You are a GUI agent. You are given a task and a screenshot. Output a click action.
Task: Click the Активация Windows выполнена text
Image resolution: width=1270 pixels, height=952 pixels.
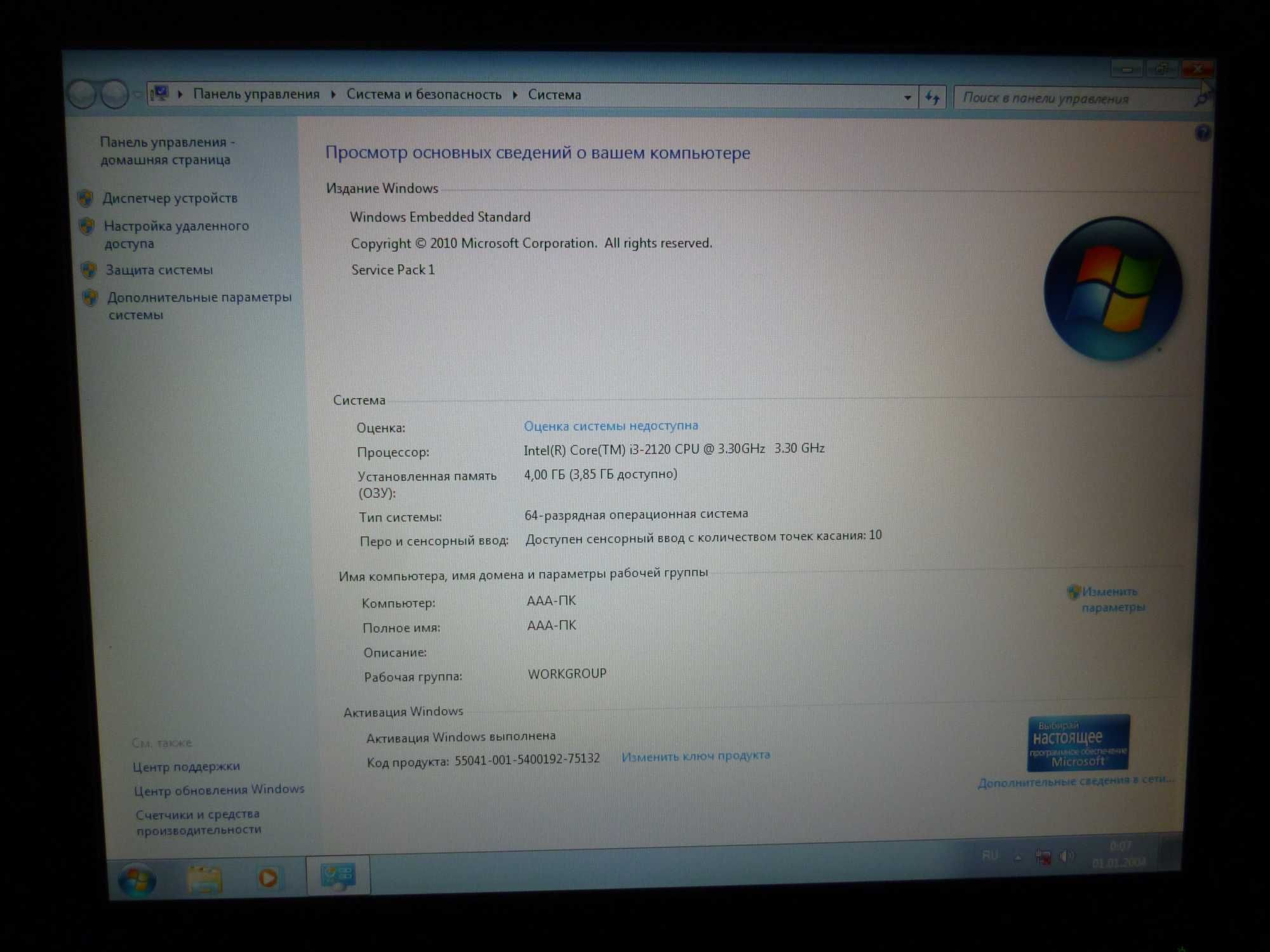461,737
